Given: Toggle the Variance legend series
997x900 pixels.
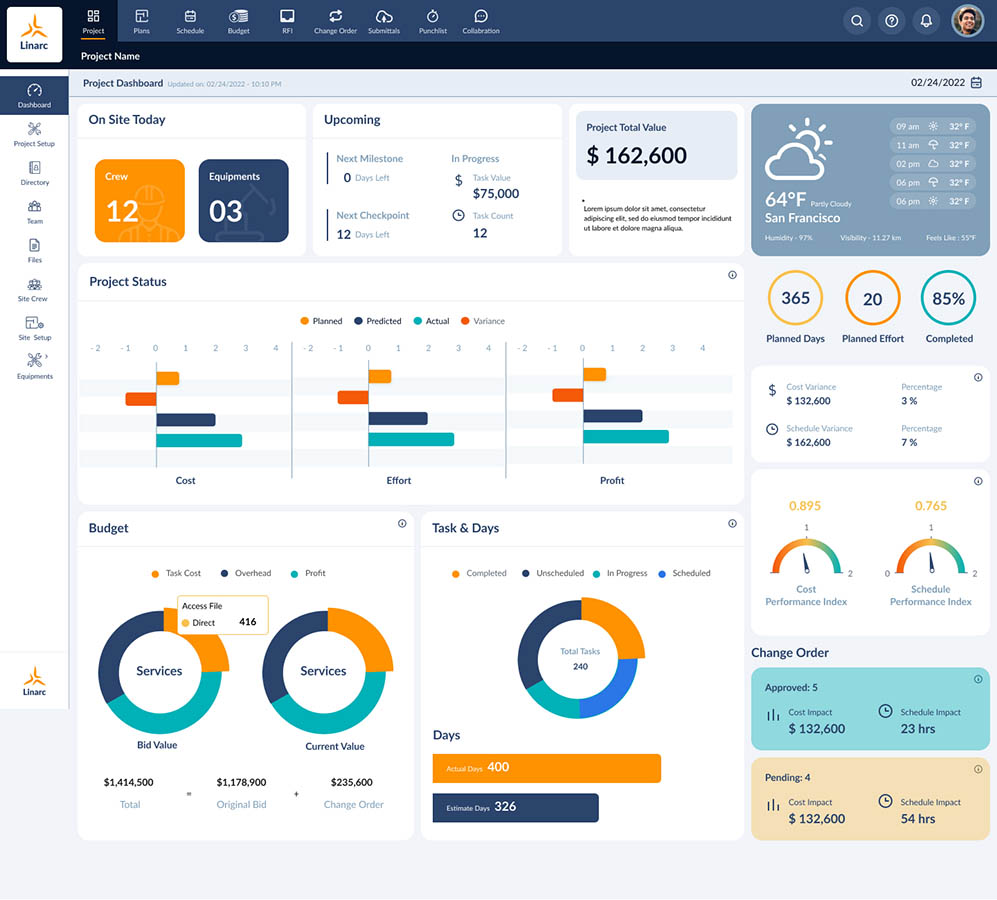Looking at the screenshot, I should pyautogui.click(x=482, y=321).
